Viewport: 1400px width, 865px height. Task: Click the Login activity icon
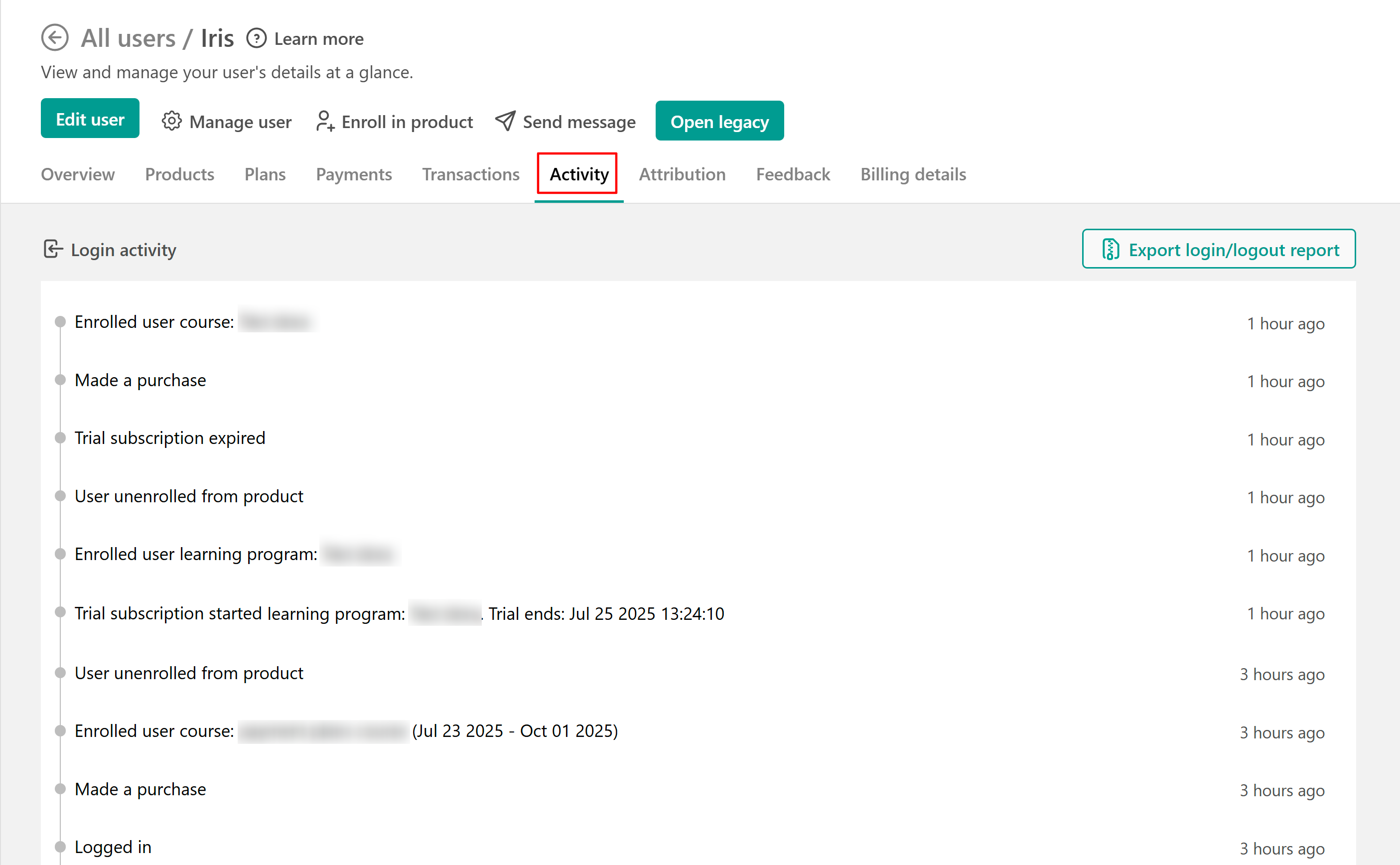point(53,250)
